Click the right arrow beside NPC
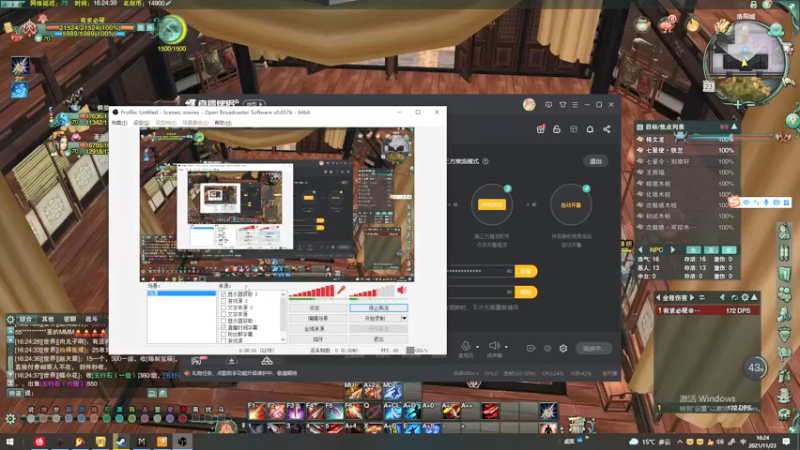800x450 pixels. (672, 250)
